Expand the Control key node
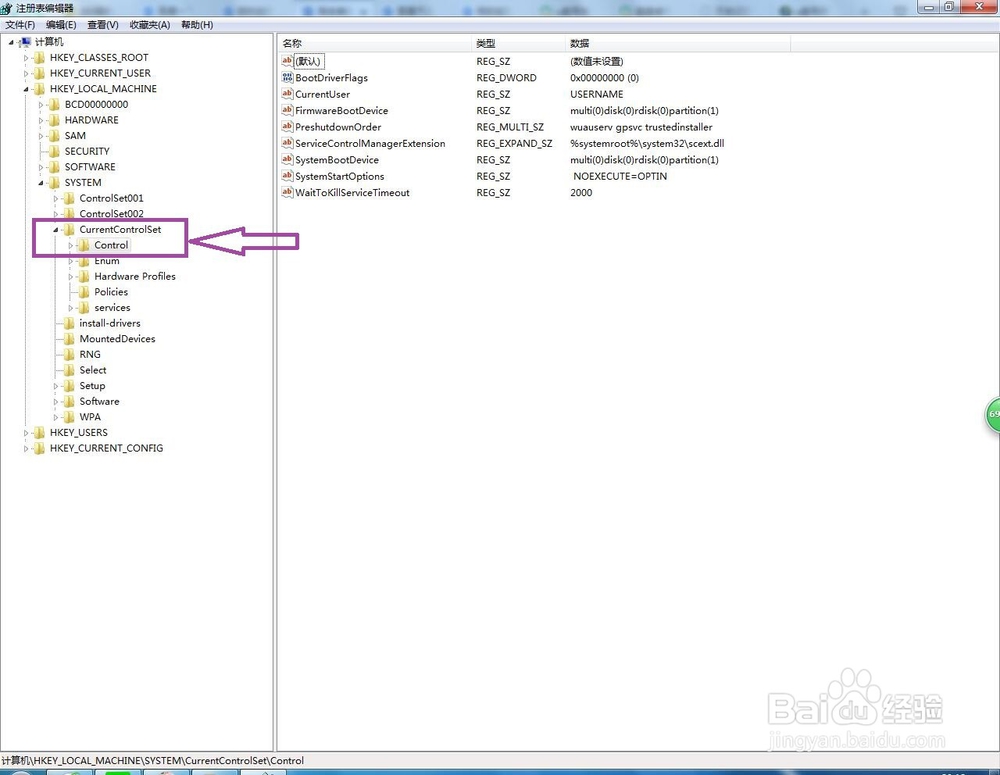This screenshot has width=1000, height=775. tap(71, 246)
